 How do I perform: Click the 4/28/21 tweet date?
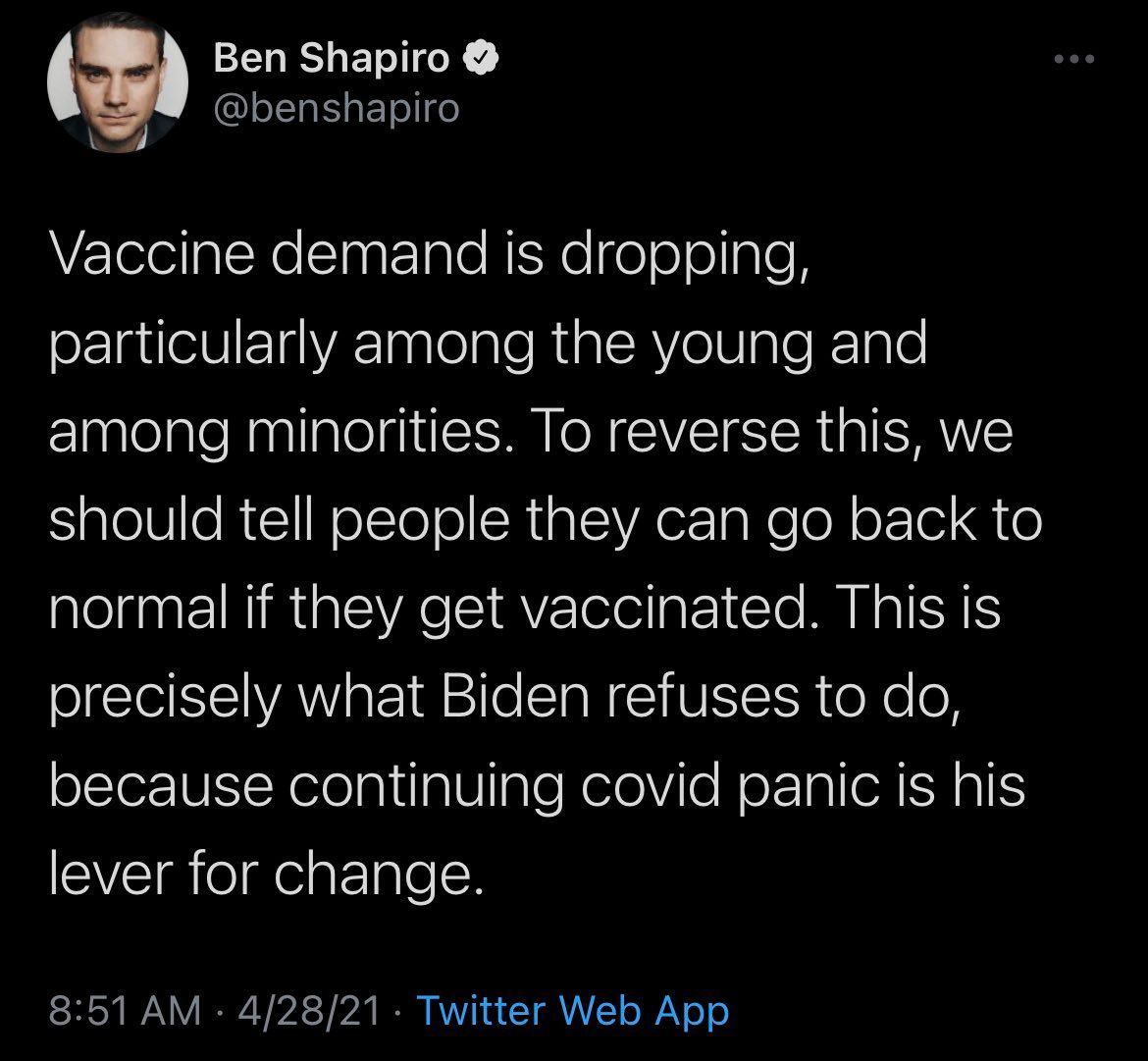coord(307,1010)
